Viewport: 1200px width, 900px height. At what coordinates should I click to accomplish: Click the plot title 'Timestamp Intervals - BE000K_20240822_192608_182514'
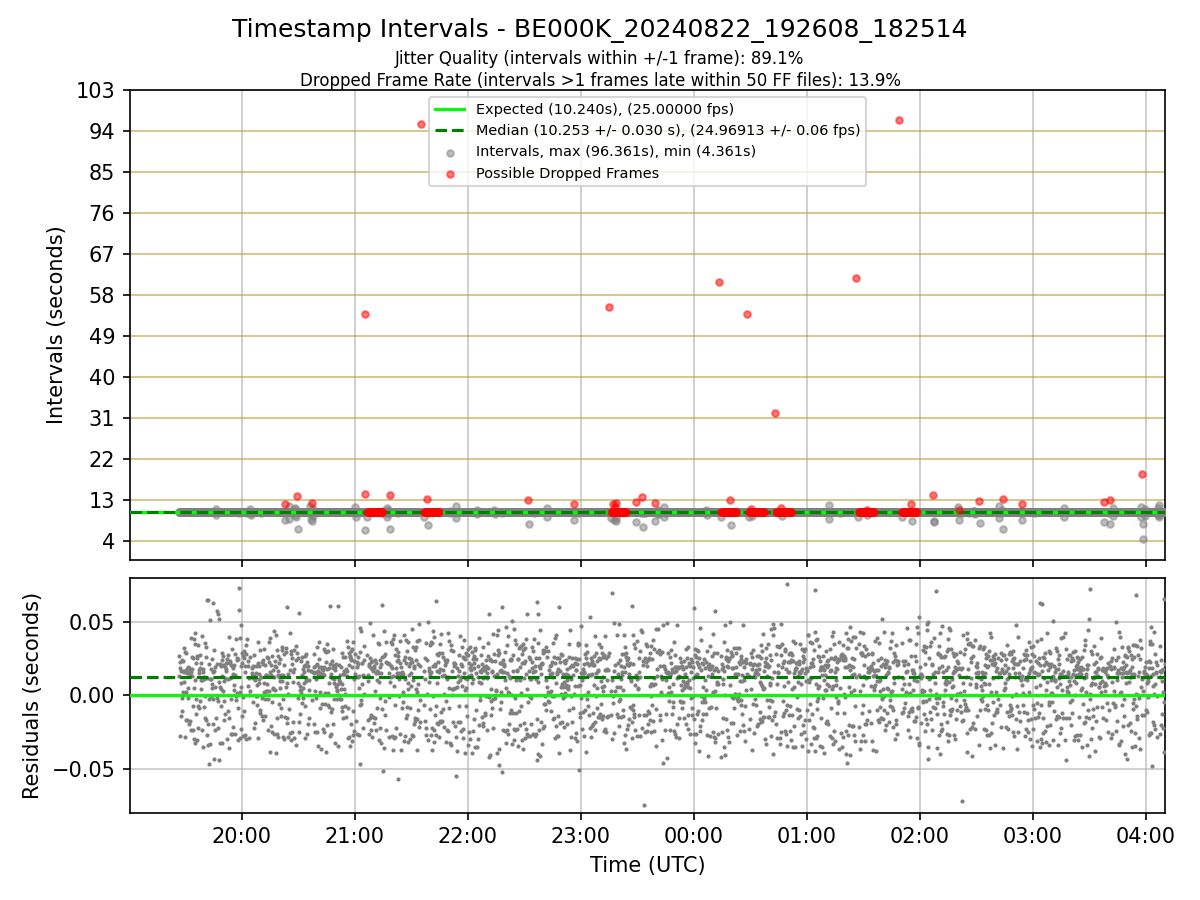(x=599, y=29)
